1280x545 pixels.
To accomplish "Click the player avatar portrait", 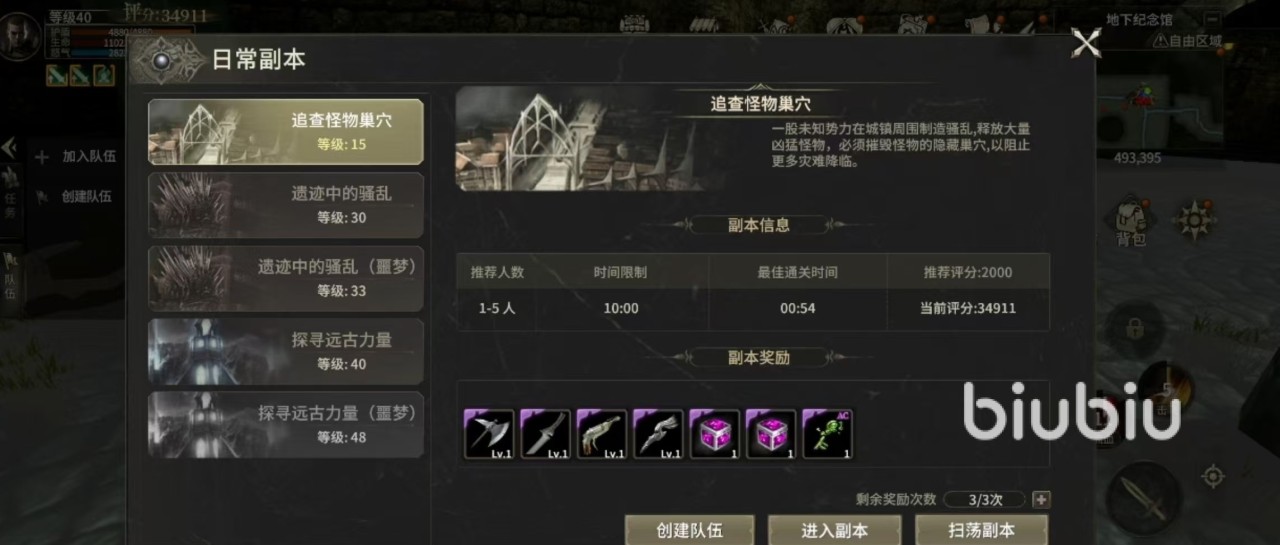I will coord(20,35).
